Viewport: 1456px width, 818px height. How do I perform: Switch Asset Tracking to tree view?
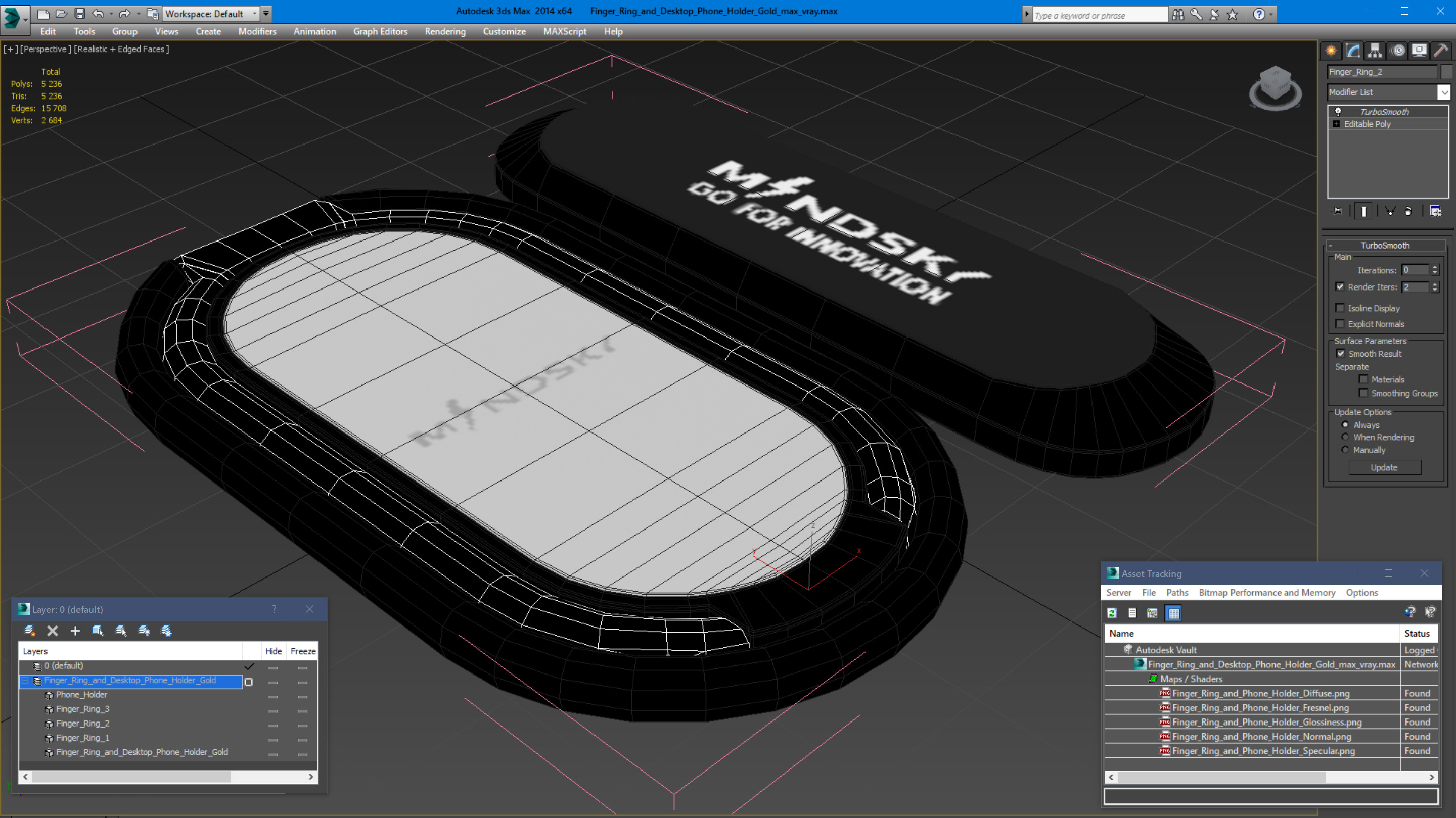(x=1152, y=613)
